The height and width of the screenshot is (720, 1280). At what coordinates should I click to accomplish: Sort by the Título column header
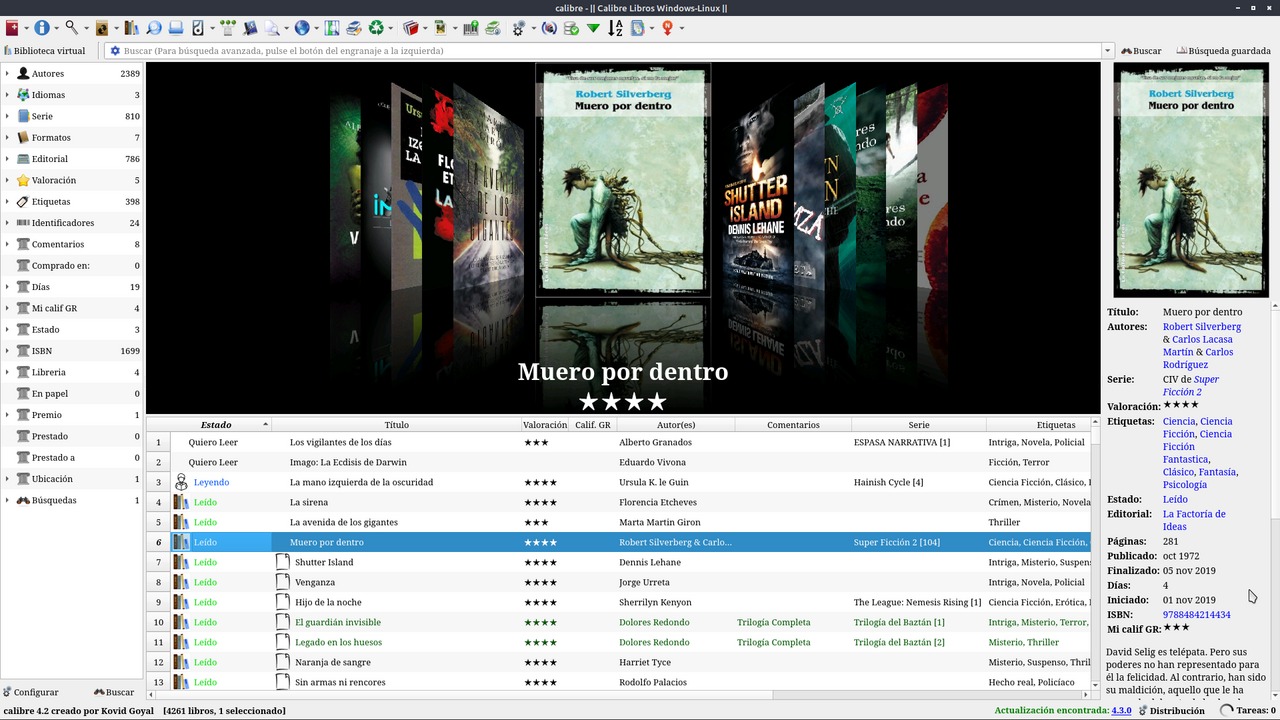[x=396, y=425]
